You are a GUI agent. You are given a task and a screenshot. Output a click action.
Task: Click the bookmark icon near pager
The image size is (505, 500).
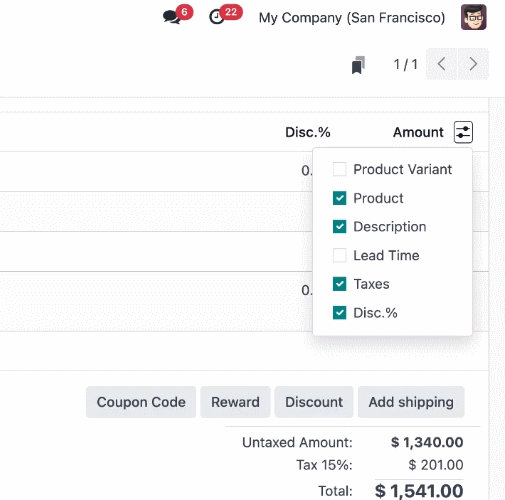(359, 65)
